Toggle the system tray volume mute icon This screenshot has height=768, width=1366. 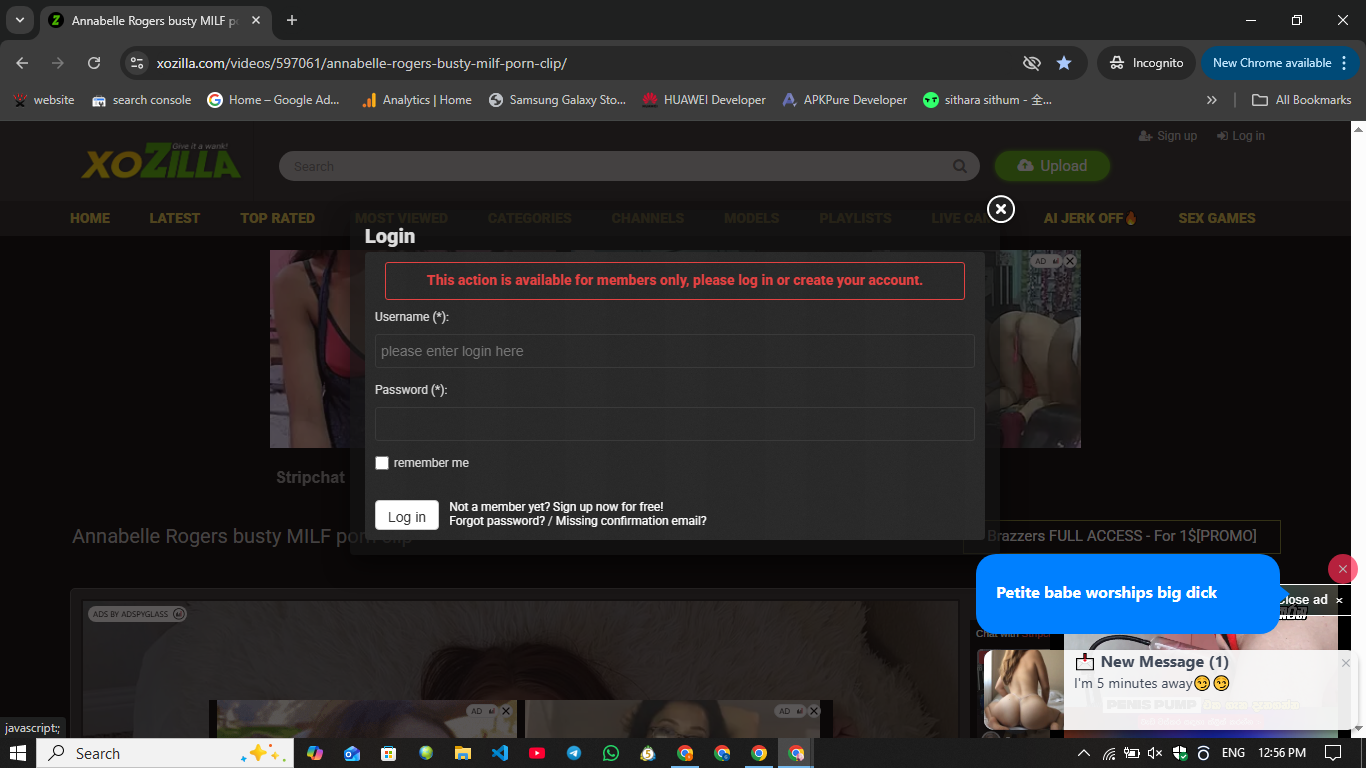[x=1155, y=753]
